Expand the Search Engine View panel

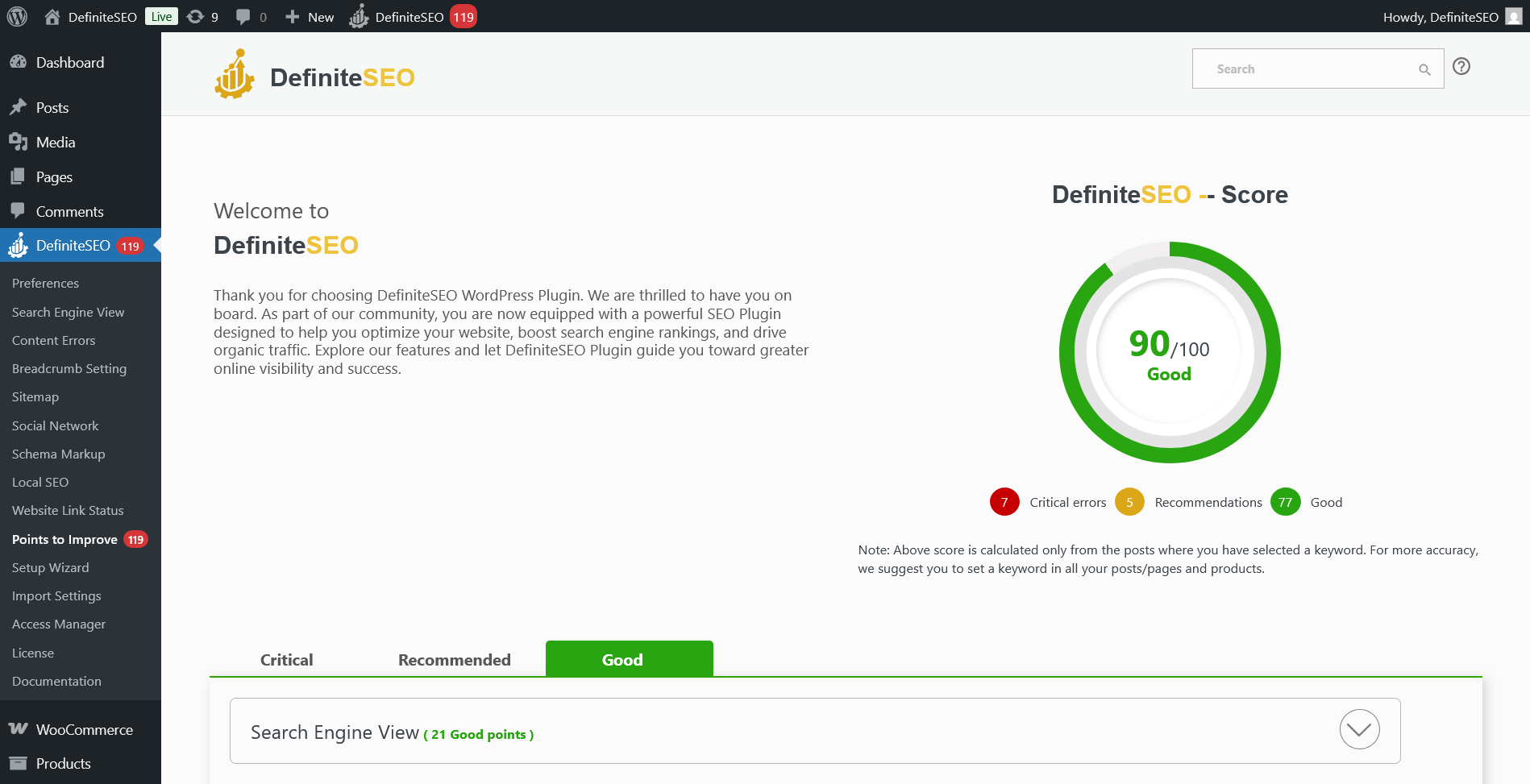(x=1360, y=730)
